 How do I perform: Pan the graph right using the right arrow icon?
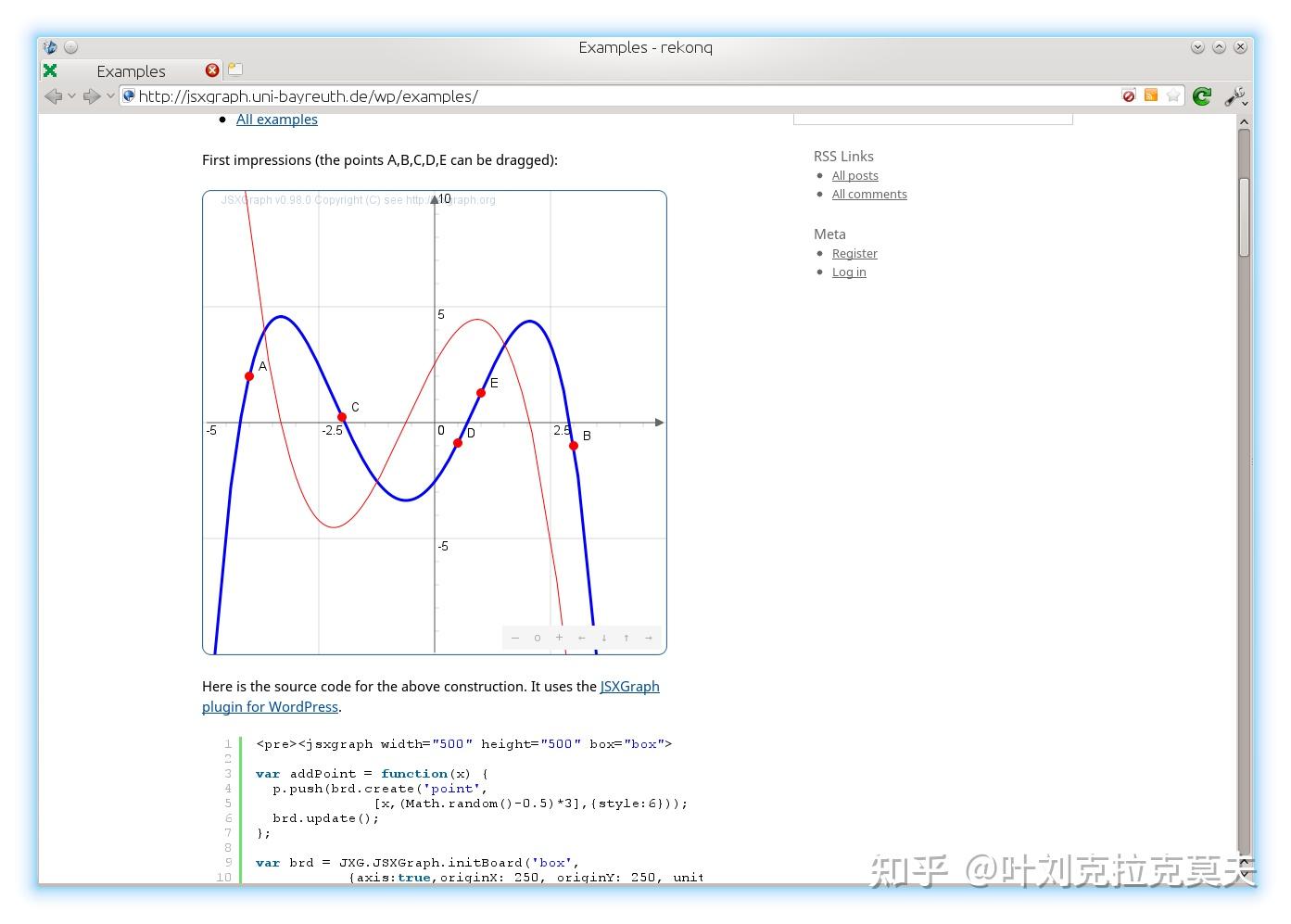[648, 638]
